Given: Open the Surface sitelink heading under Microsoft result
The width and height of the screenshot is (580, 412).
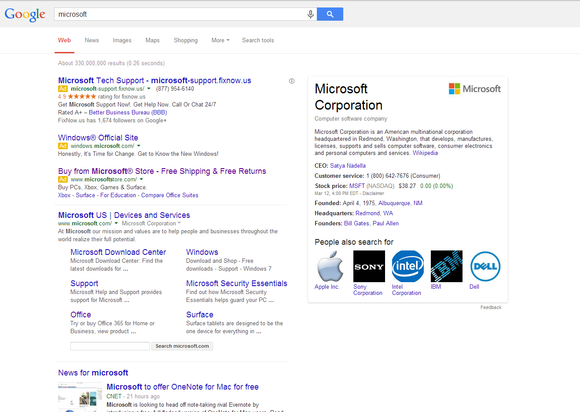Looking at the screenshot, I should (x=200, y=315).
